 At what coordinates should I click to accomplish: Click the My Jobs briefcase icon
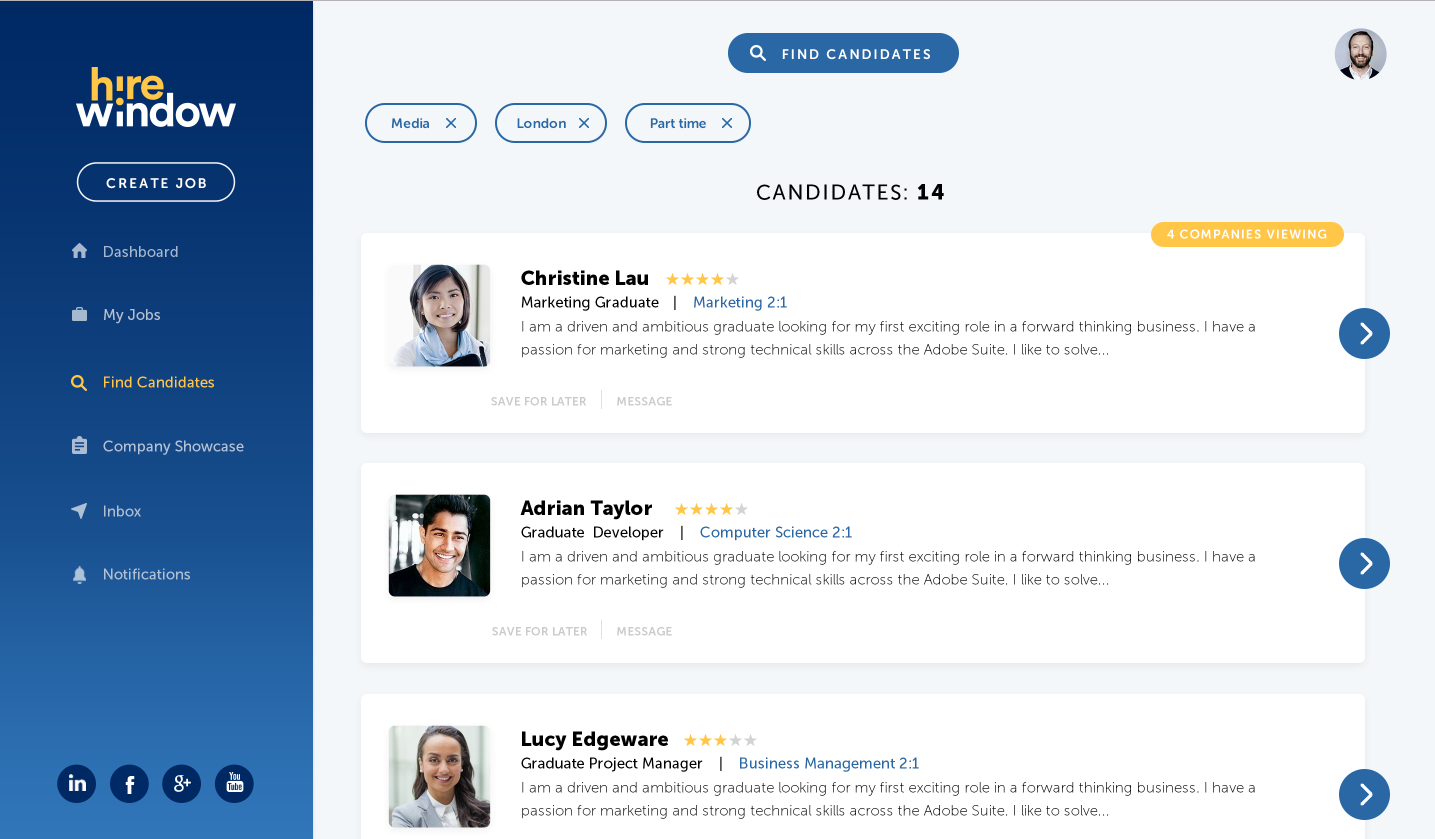(x=79, y=314)
